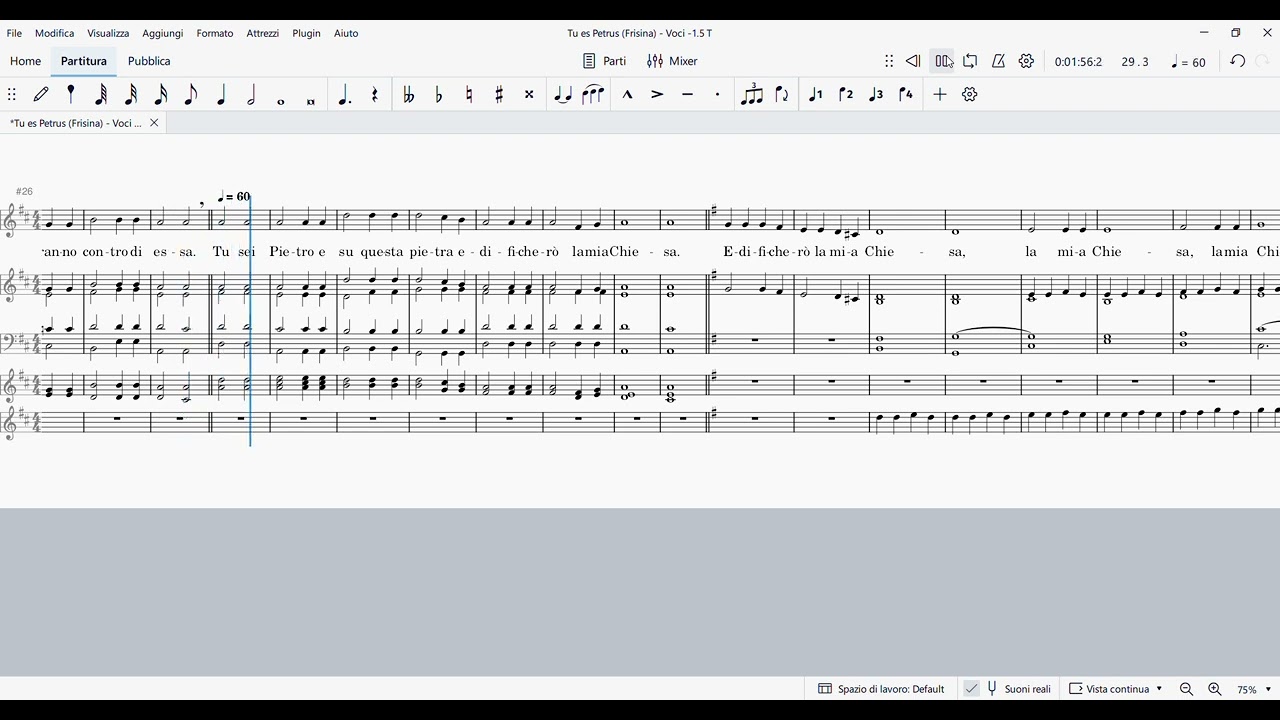1280x720 pixels.
Task: Rewind playback to the start
Action: [913, 61]
